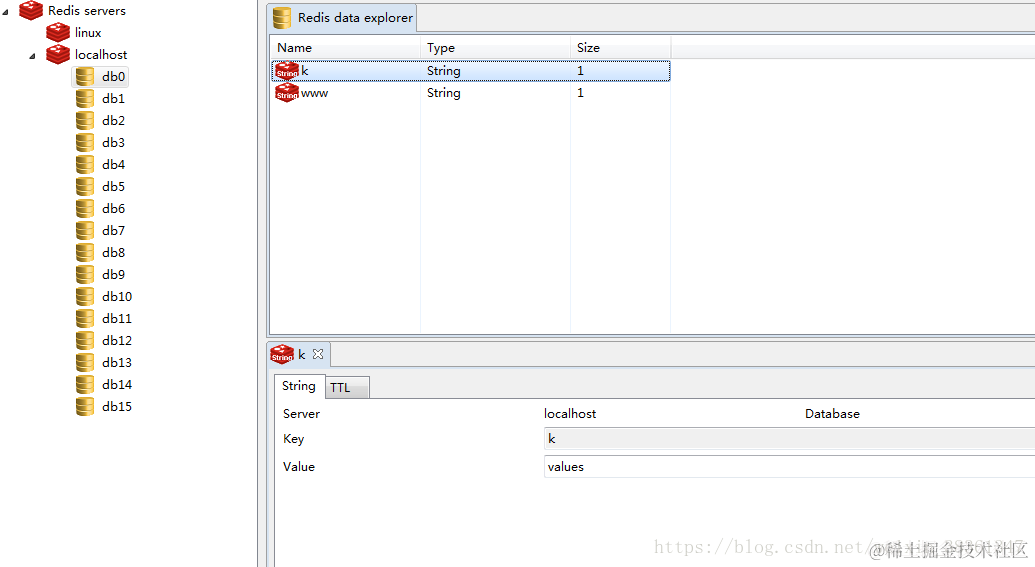Viewport: 1035px width, 567px height.
Task: Click the db13 database icon
Action: [85, 362]
